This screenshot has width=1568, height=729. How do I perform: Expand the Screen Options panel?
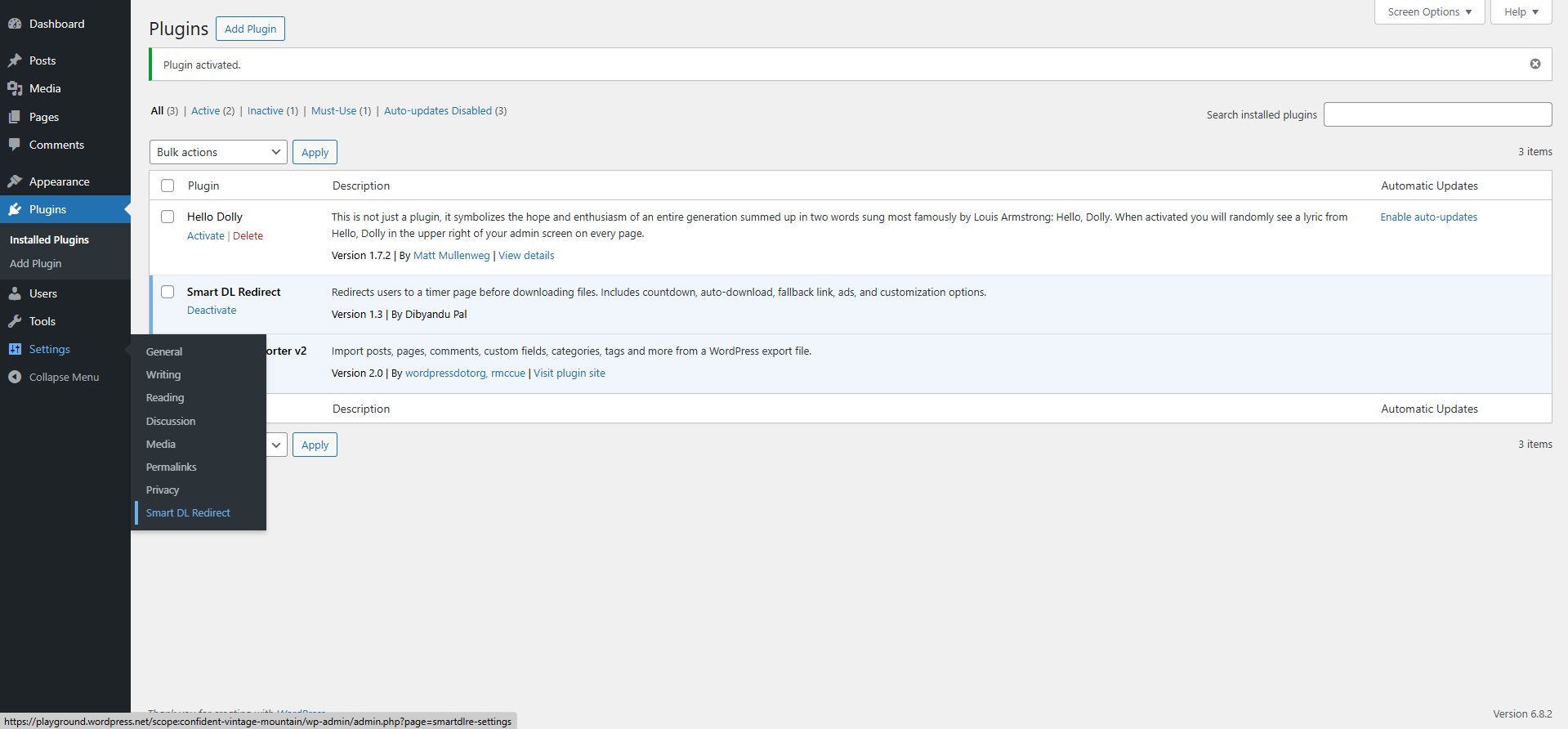pos(1429,12)
